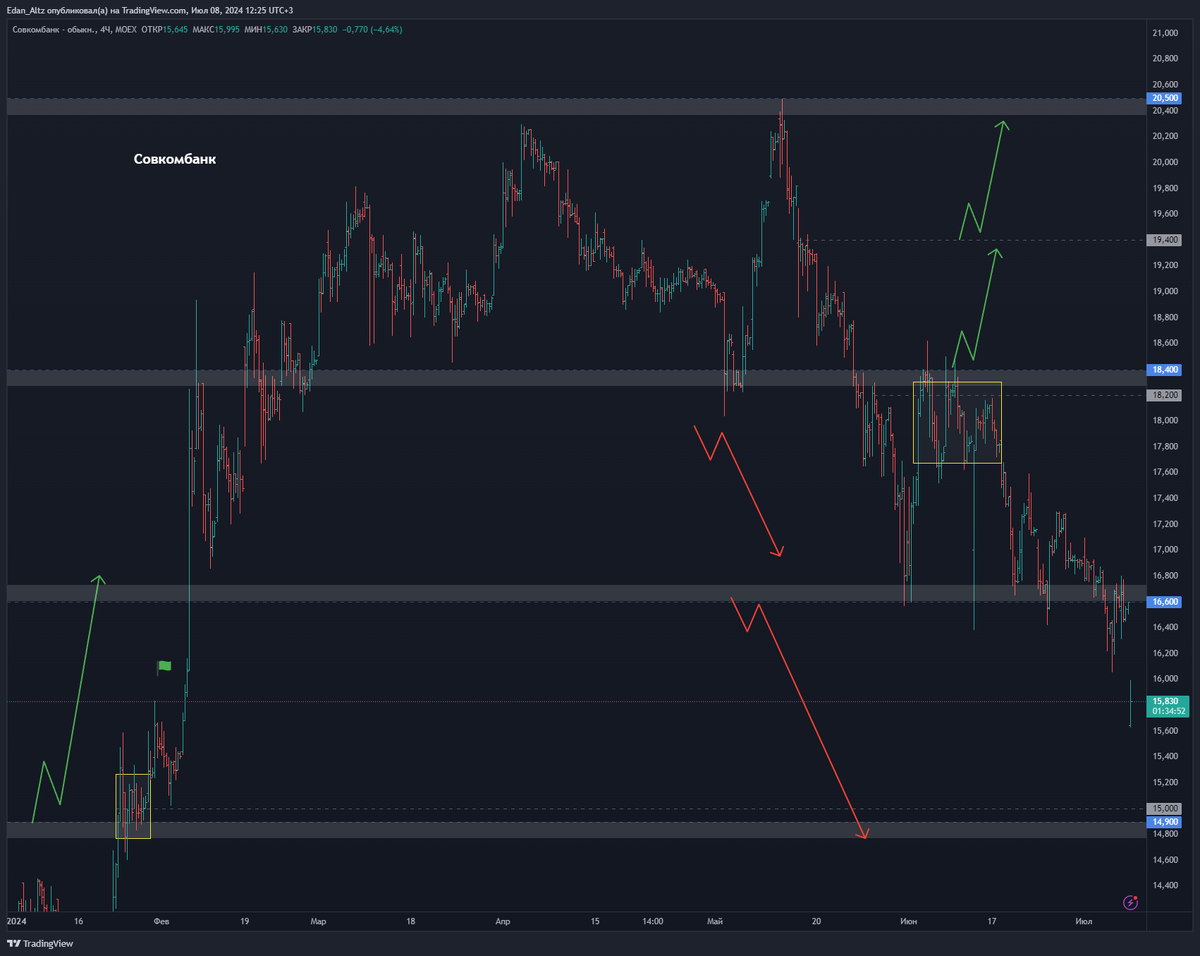Select the 19,400 price level label
This screenshot has width=1200, height=956.
(x=1166, y=240)
